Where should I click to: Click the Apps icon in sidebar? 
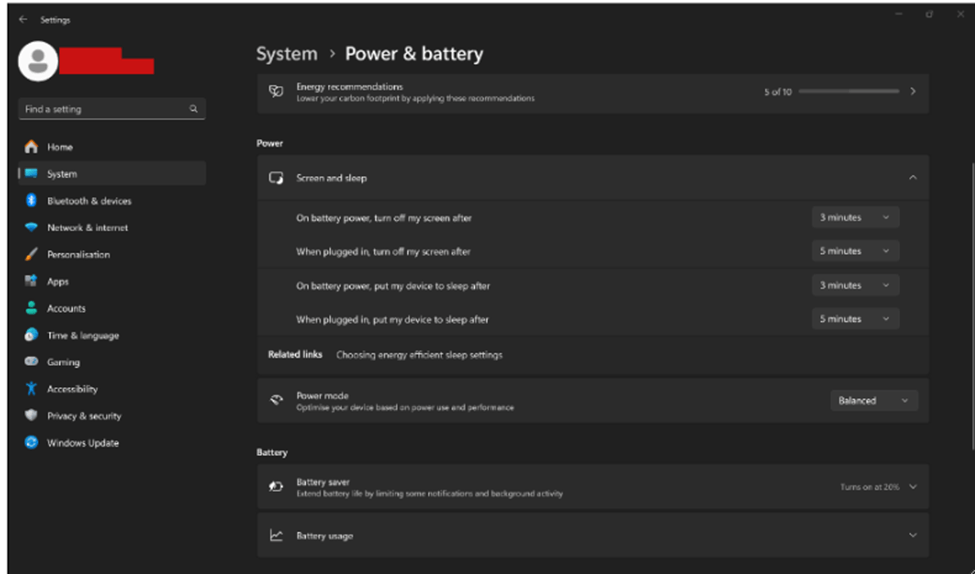point(31,281)
